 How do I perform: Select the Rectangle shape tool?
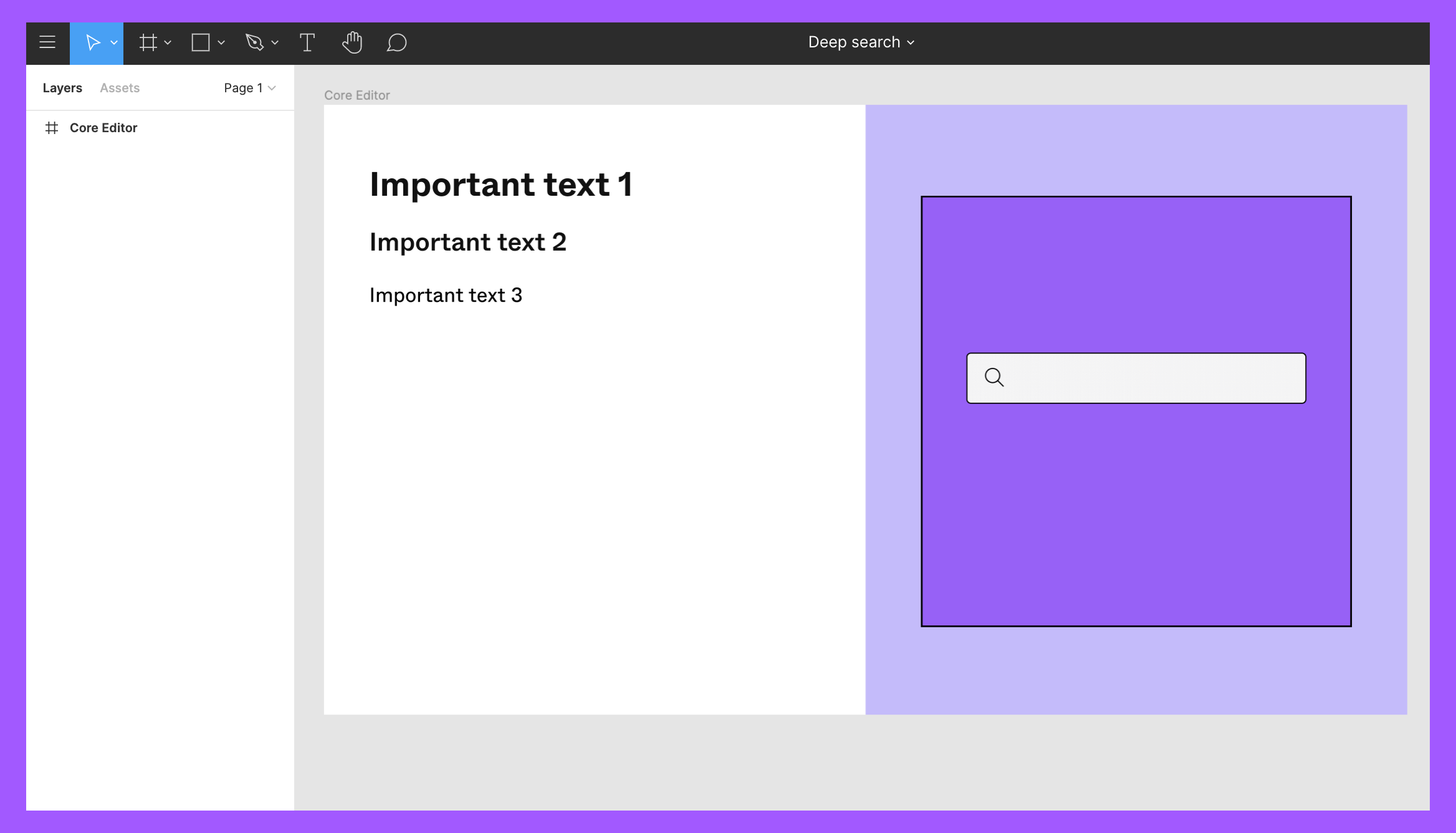click(x=201, y=42)
